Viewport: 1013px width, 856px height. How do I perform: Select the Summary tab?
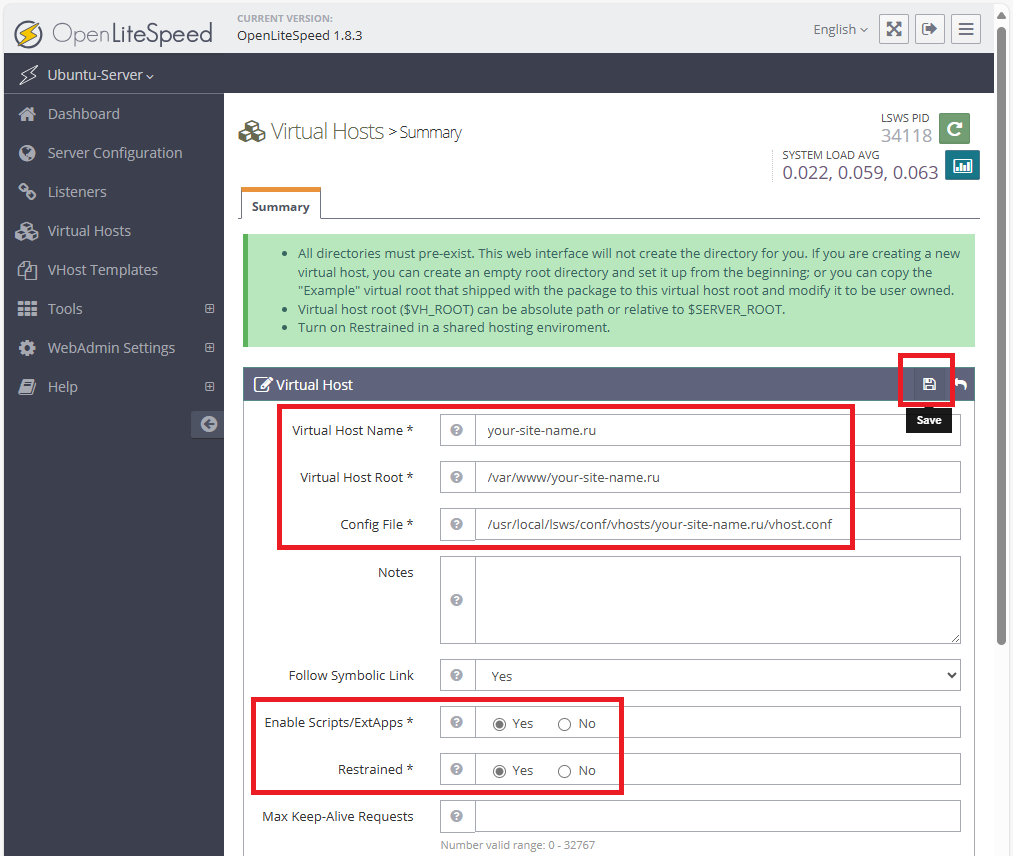point(280,205)
